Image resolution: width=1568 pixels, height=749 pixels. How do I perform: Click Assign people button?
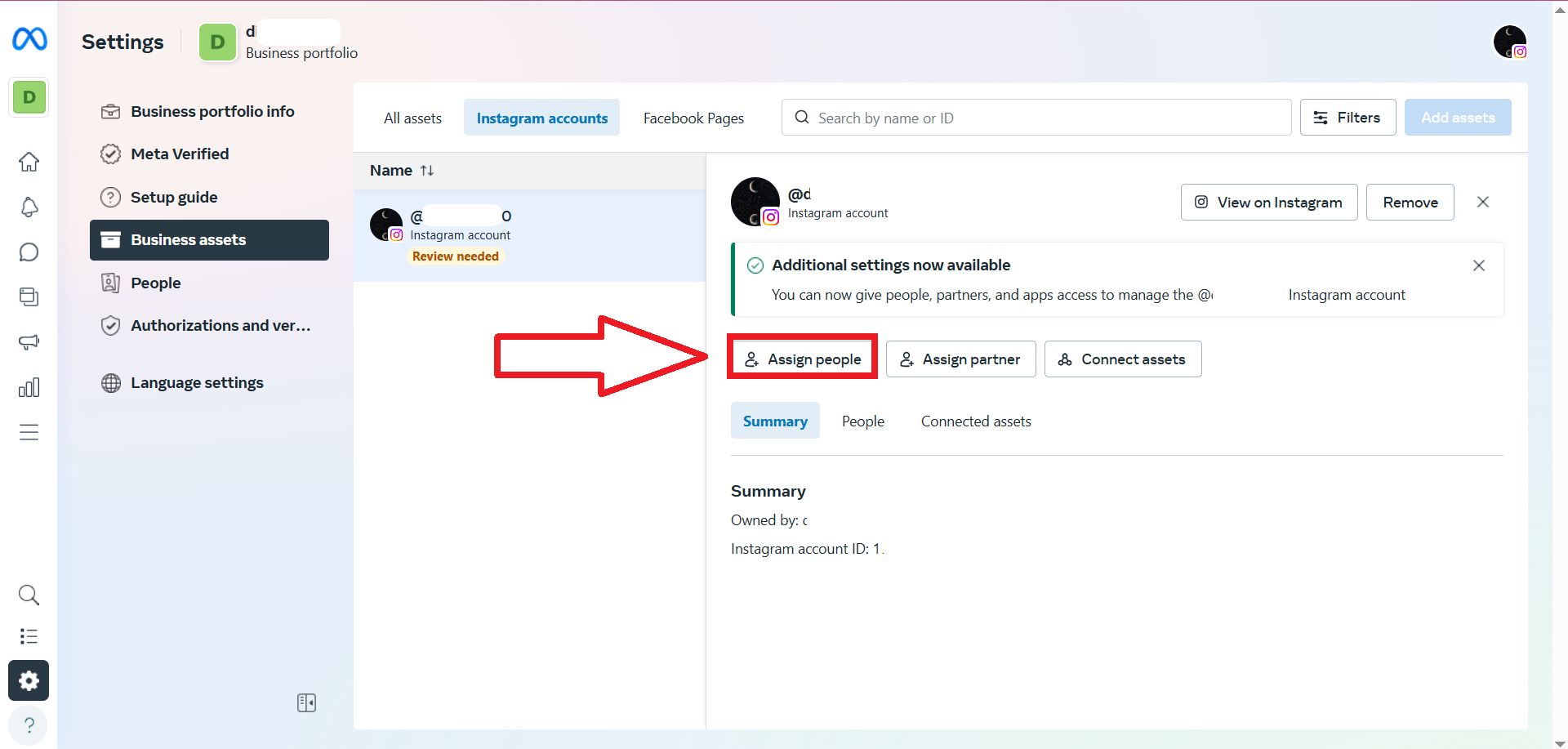coord(803,359)
